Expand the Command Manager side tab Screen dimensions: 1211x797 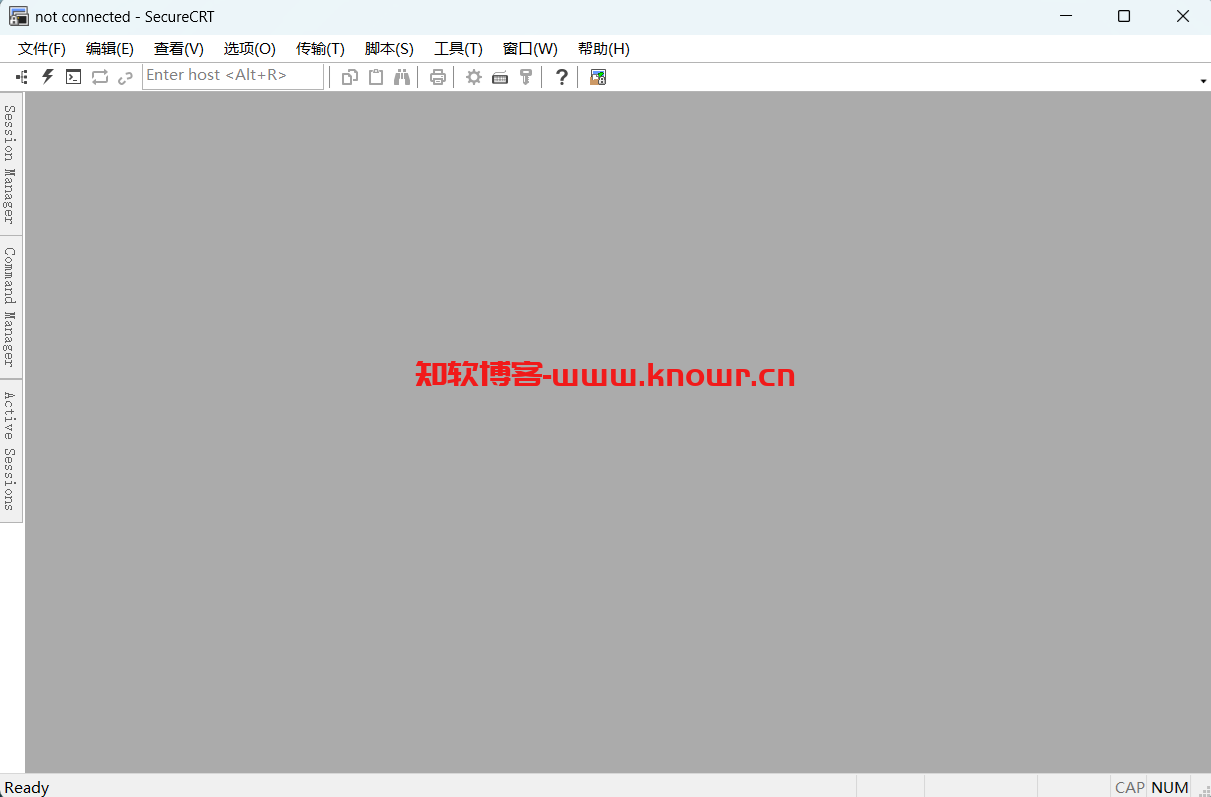(10, 307)
